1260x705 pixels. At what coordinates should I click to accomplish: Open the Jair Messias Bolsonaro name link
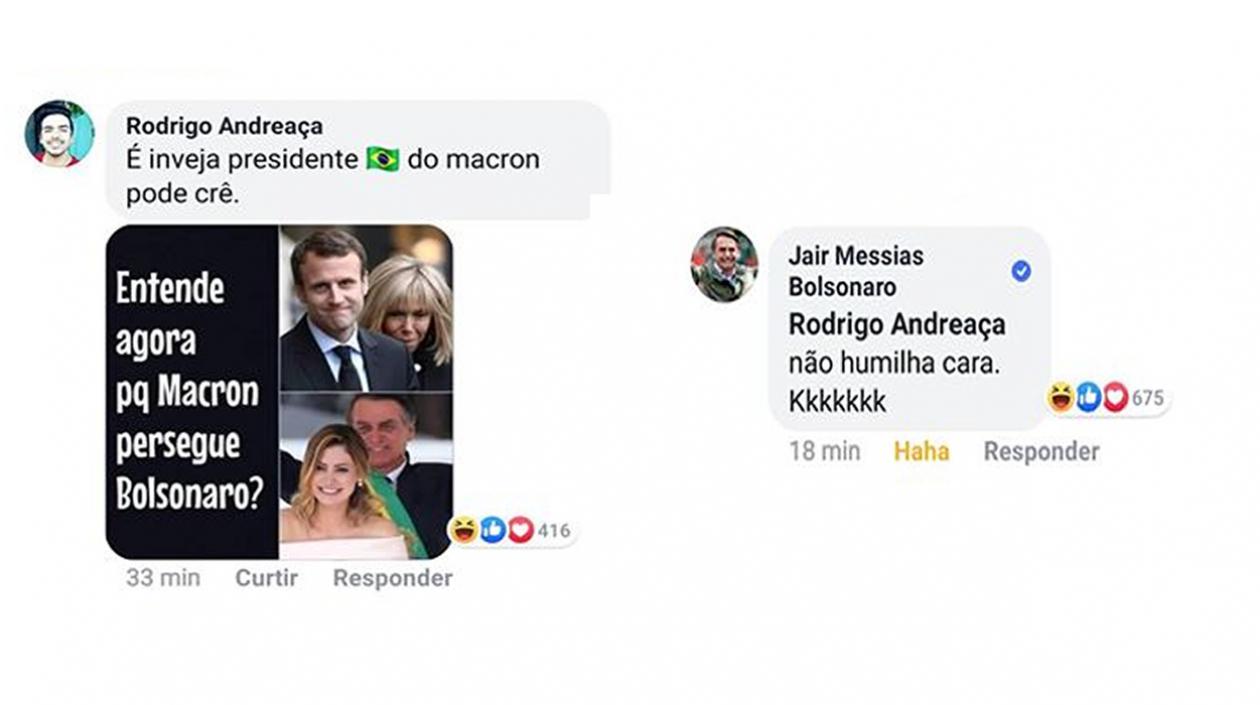856,271
